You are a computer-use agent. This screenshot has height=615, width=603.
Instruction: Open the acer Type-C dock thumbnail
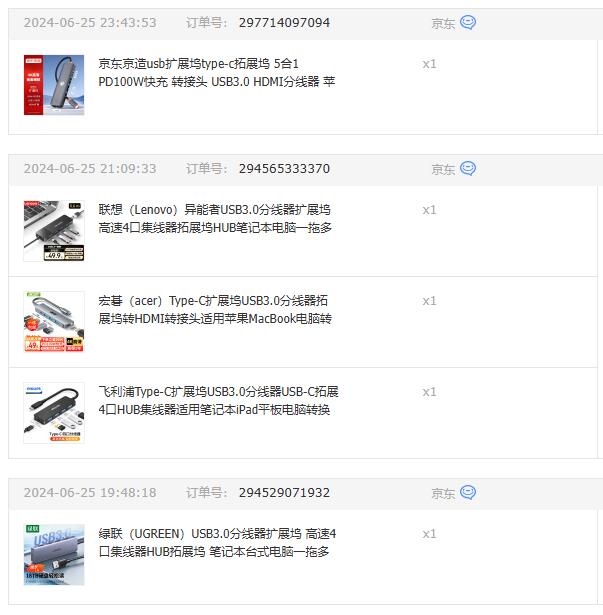54,322
